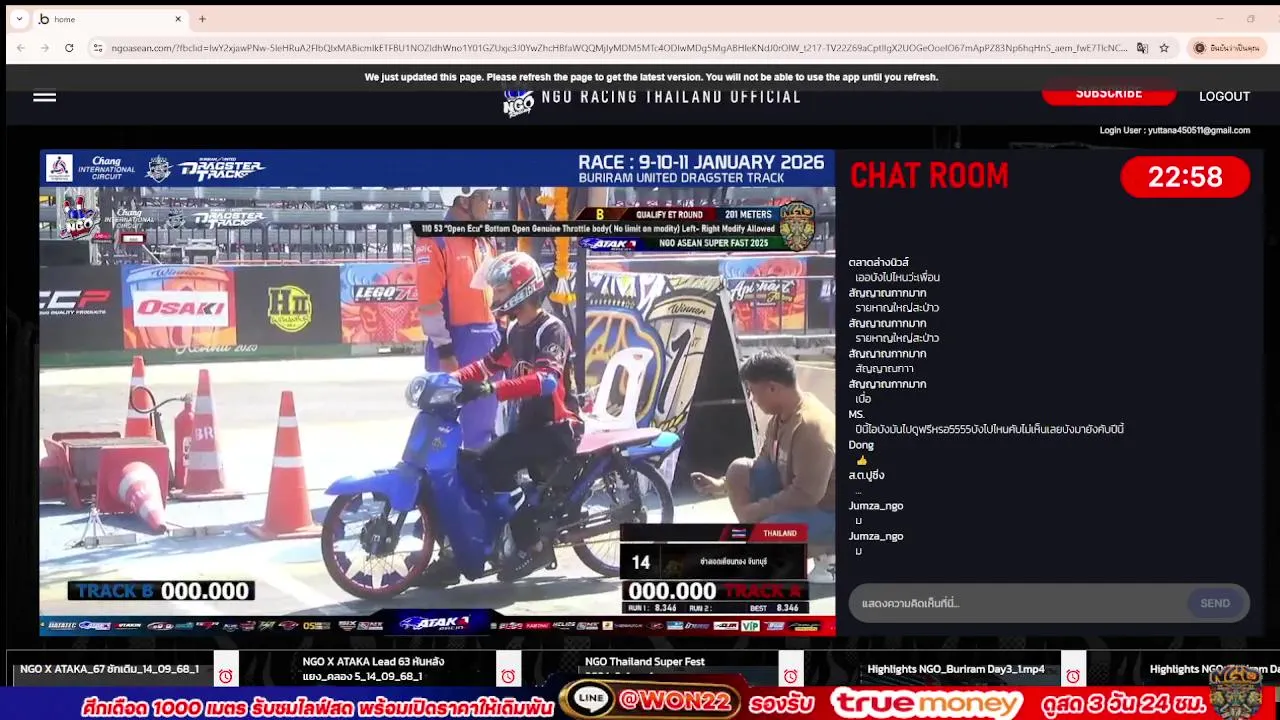Click alarm clock icon beside NGO Thailand Super Fest
This screenshot has width=1280, height=720.
tap(790, 676)
